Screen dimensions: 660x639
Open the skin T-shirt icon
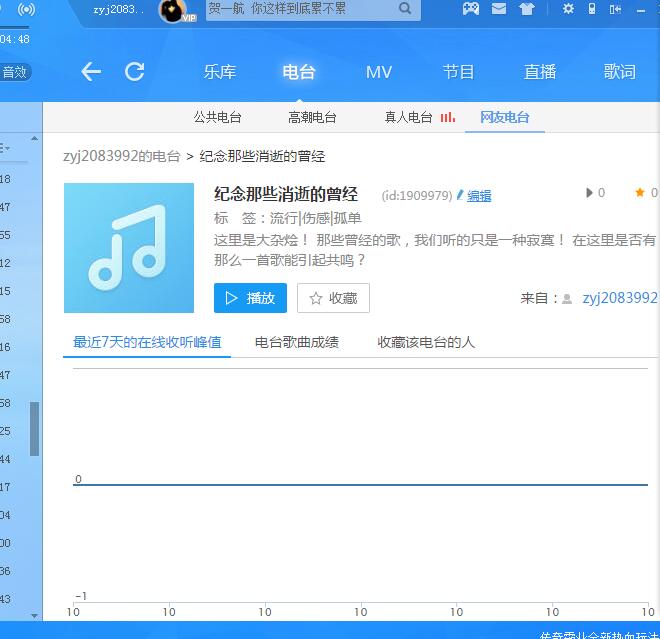coord(527,8)
